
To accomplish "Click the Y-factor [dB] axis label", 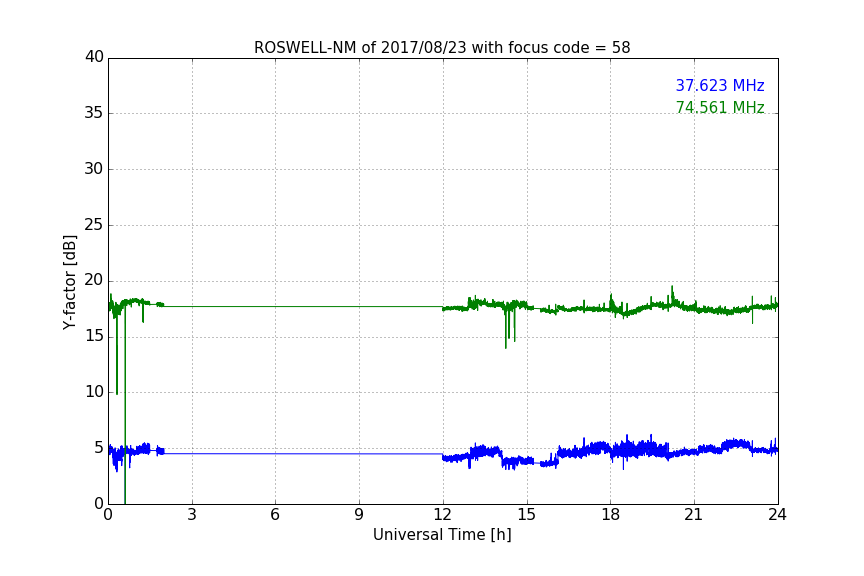I will 69,282.
